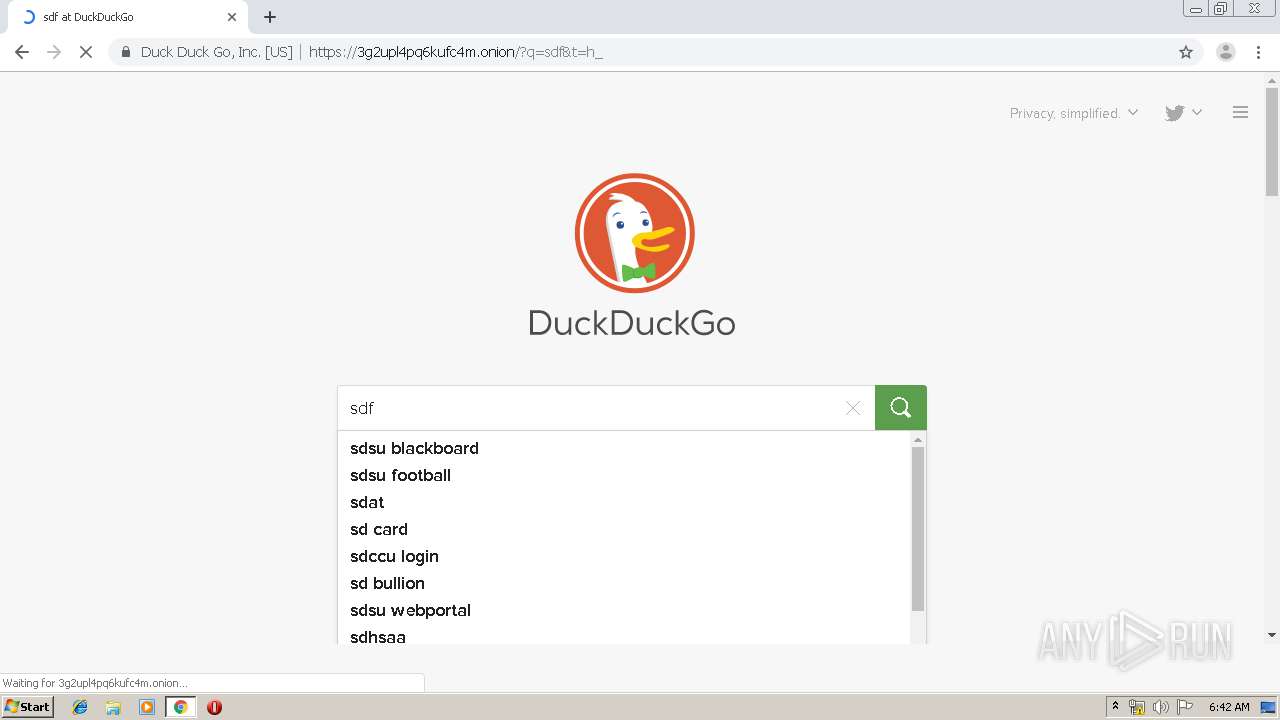
Task: Click the 6:42 AM clock
Action: click(1229, 707)
